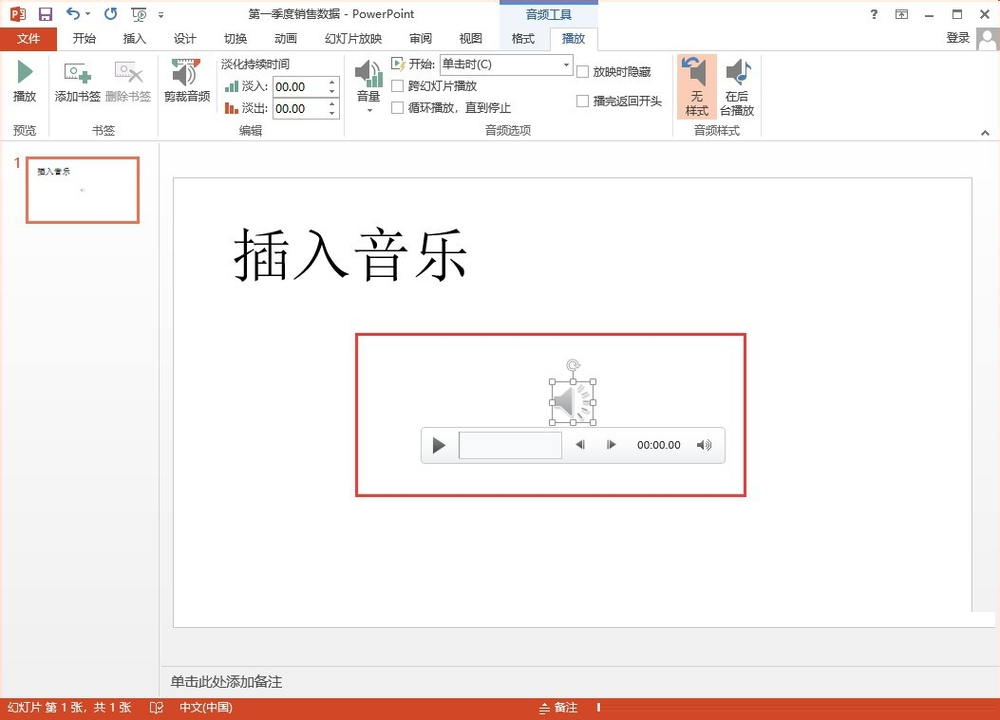Image resolution: width=1000 pixels, height=720 pixels.
Task: Start slideshow from beginning via toolbar icon
Action: [x=138, y=14]
